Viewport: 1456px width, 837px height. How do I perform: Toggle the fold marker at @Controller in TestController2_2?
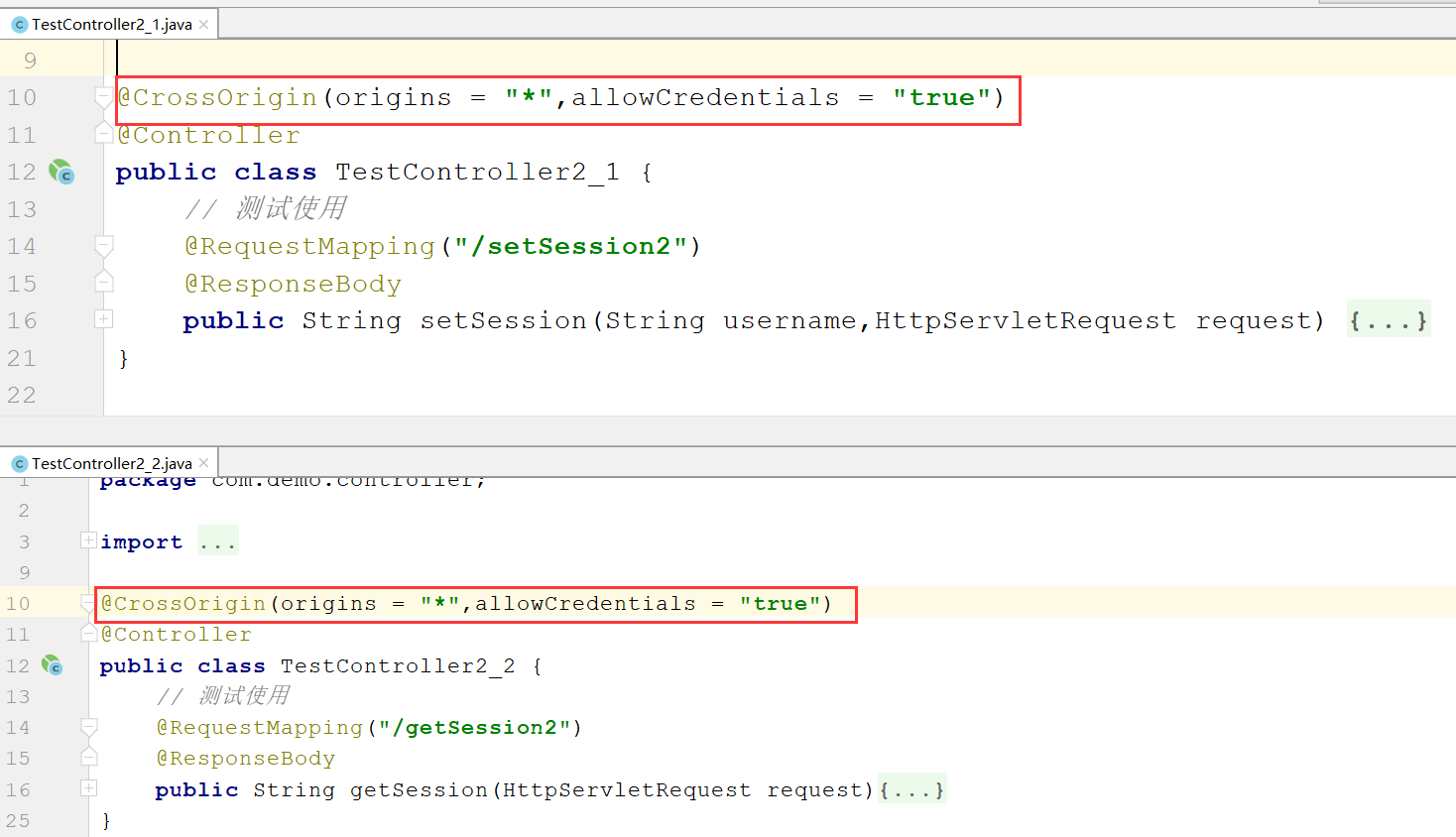[x=88, y=633]
